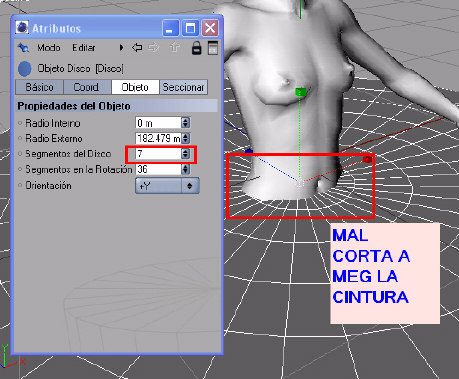Click the pin mode icon beside Modo
459x379 pixels.
click(23, 48)
